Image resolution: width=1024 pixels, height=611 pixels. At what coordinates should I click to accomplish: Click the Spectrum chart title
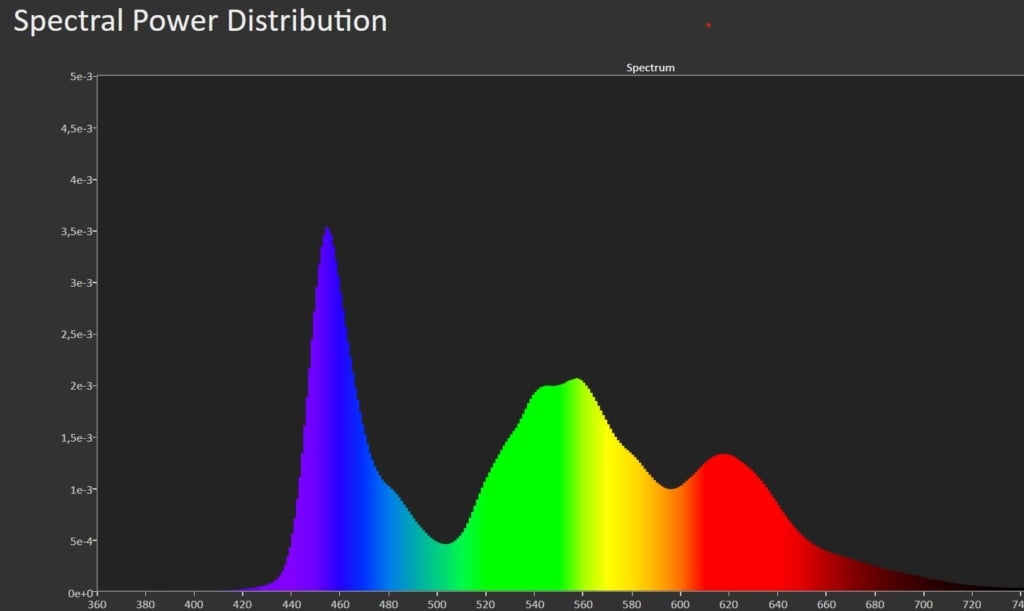[650, 68]
